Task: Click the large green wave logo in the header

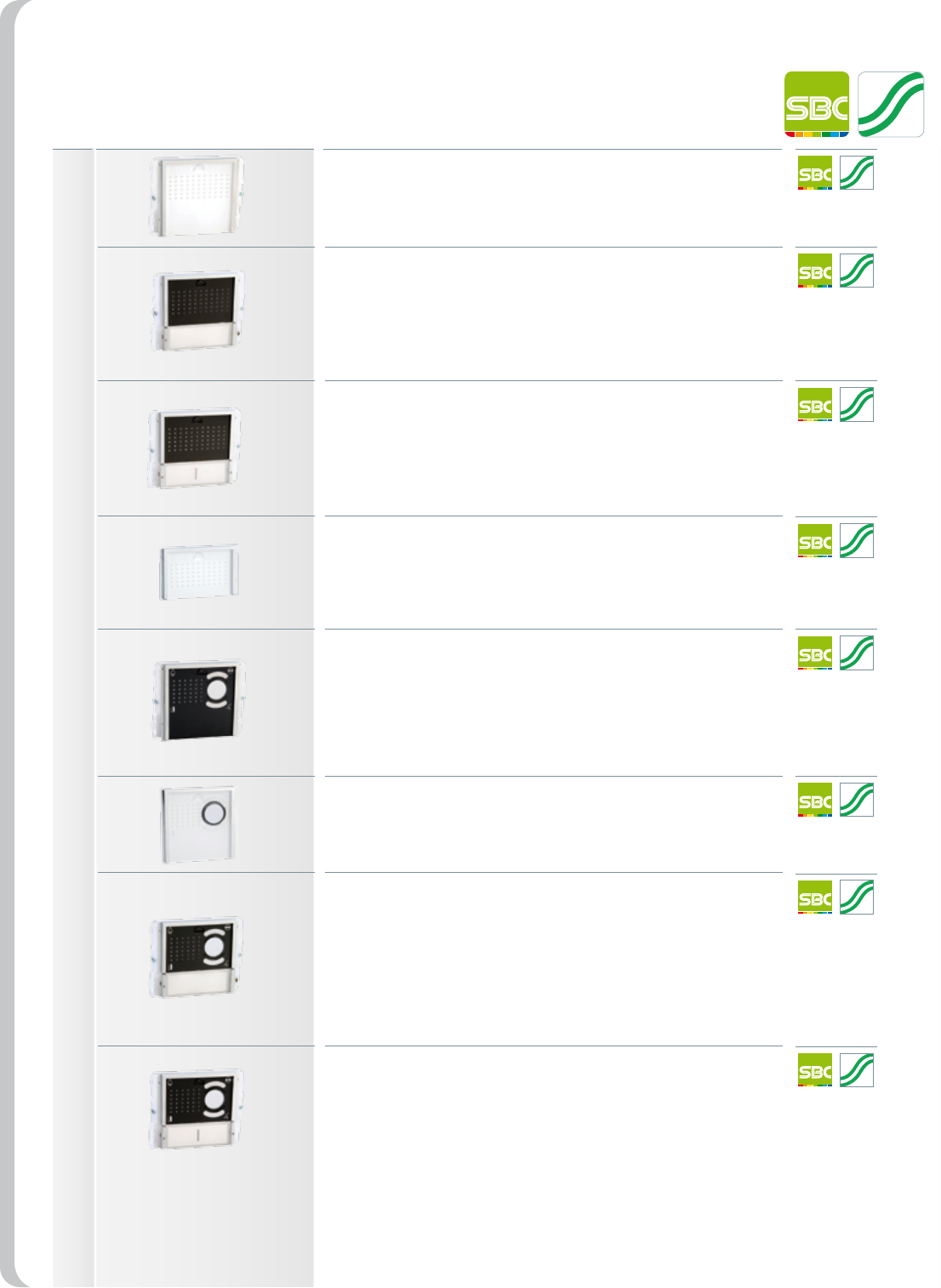Action: [x=891, y=104]
